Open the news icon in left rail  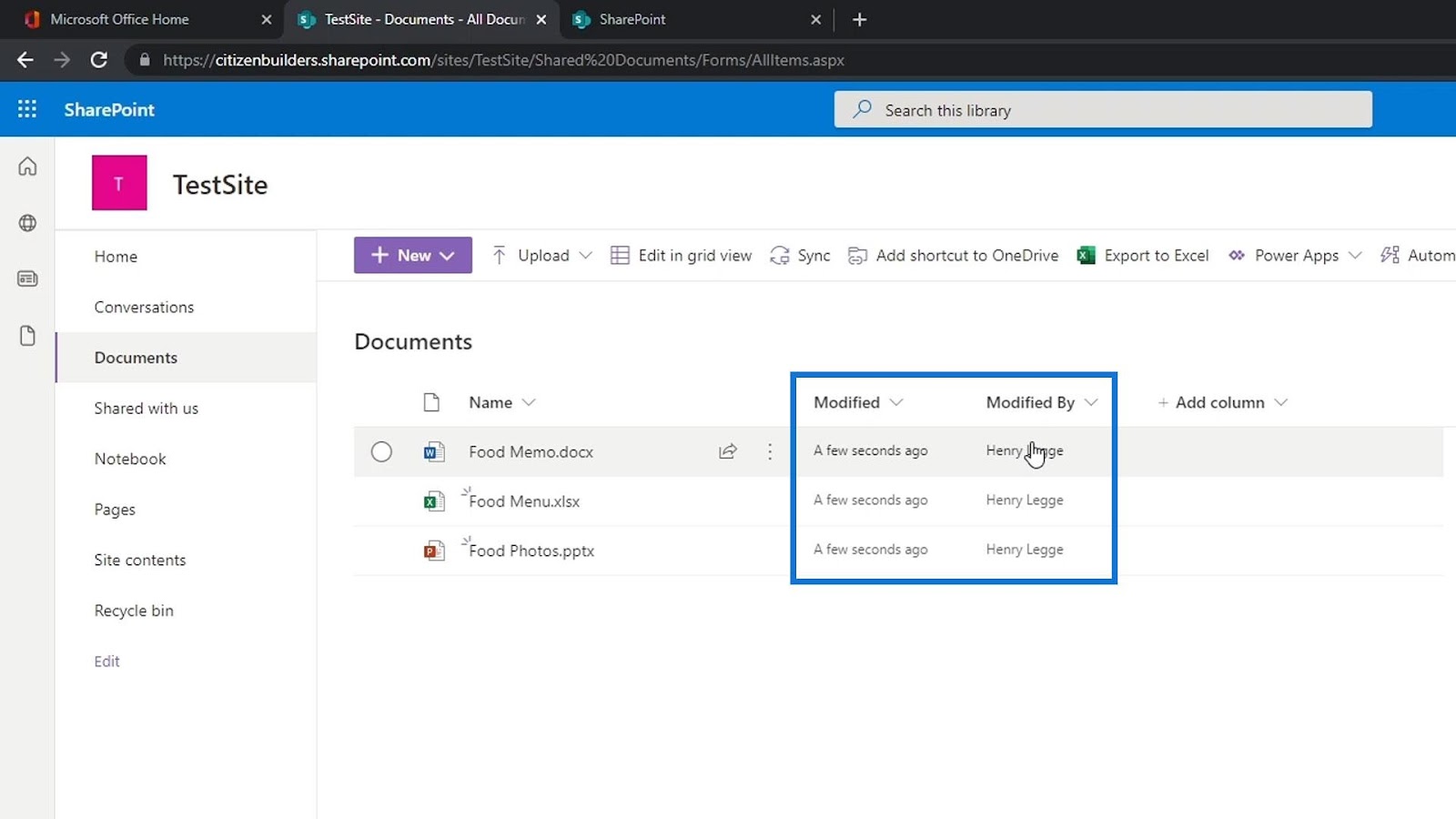tap(27, 278)
